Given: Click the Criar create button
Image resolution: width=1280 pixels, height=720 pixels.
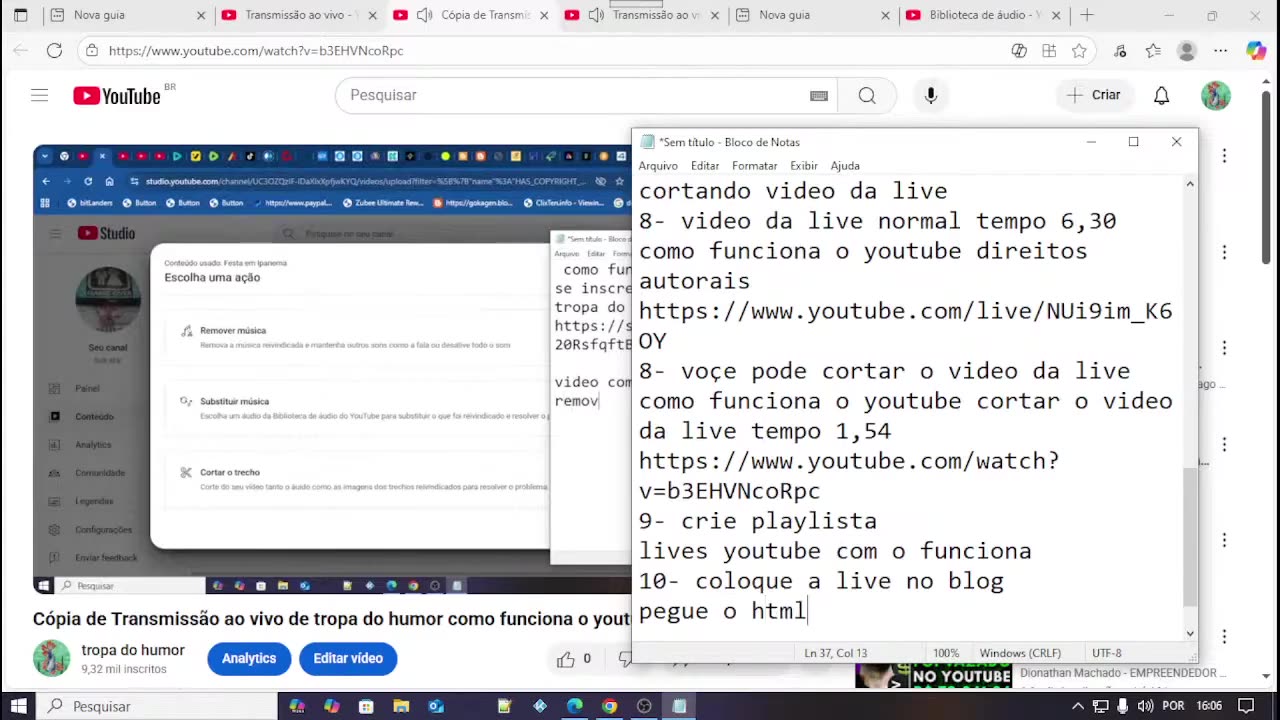Looking at the screenshot, I should [x=1093, y=95].
